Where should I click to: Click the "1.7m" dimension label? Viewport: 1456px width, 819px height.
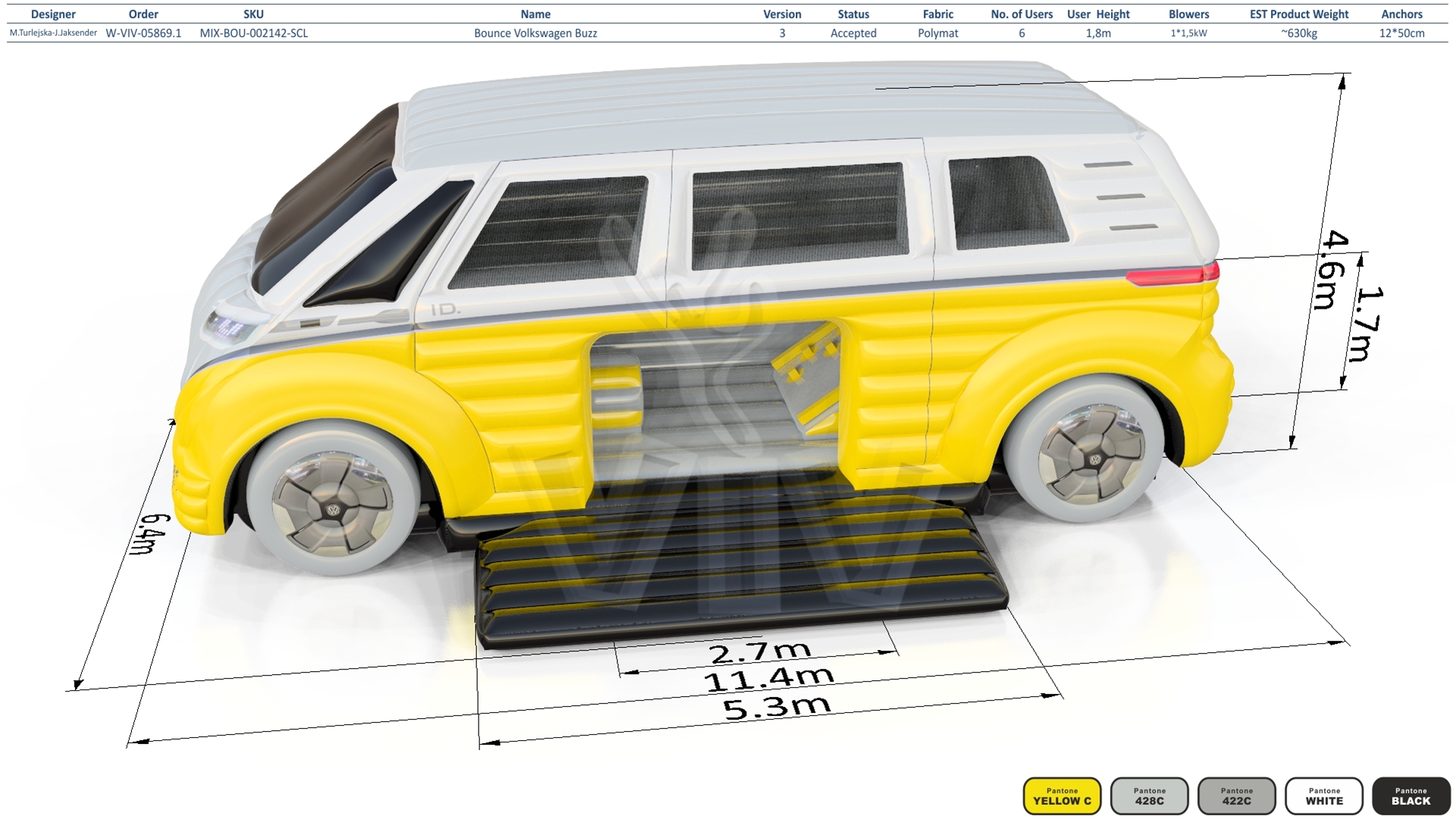[x=1367, y=324]
